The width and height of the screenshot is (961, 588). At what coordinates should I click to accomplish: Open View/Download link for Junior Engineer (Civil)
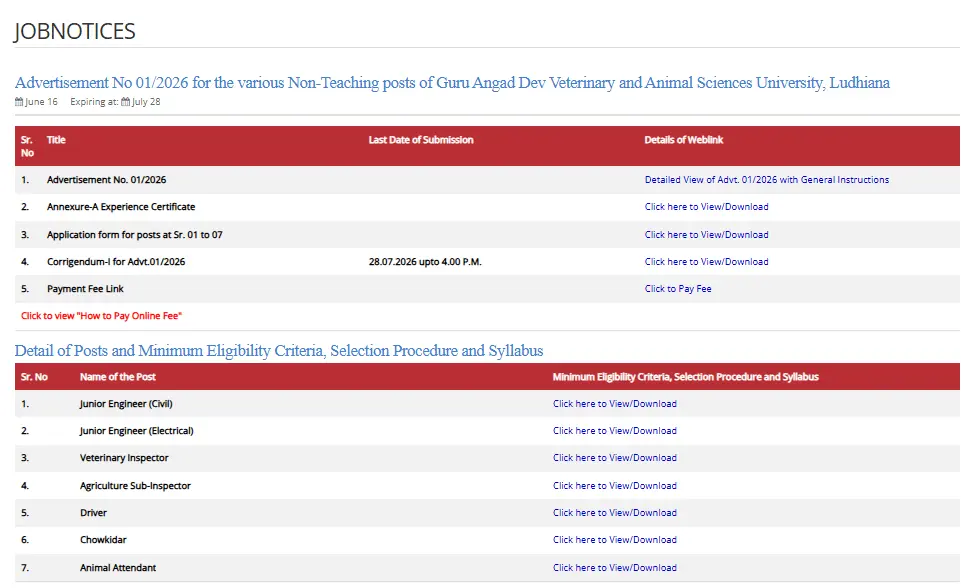click(615, 403)
